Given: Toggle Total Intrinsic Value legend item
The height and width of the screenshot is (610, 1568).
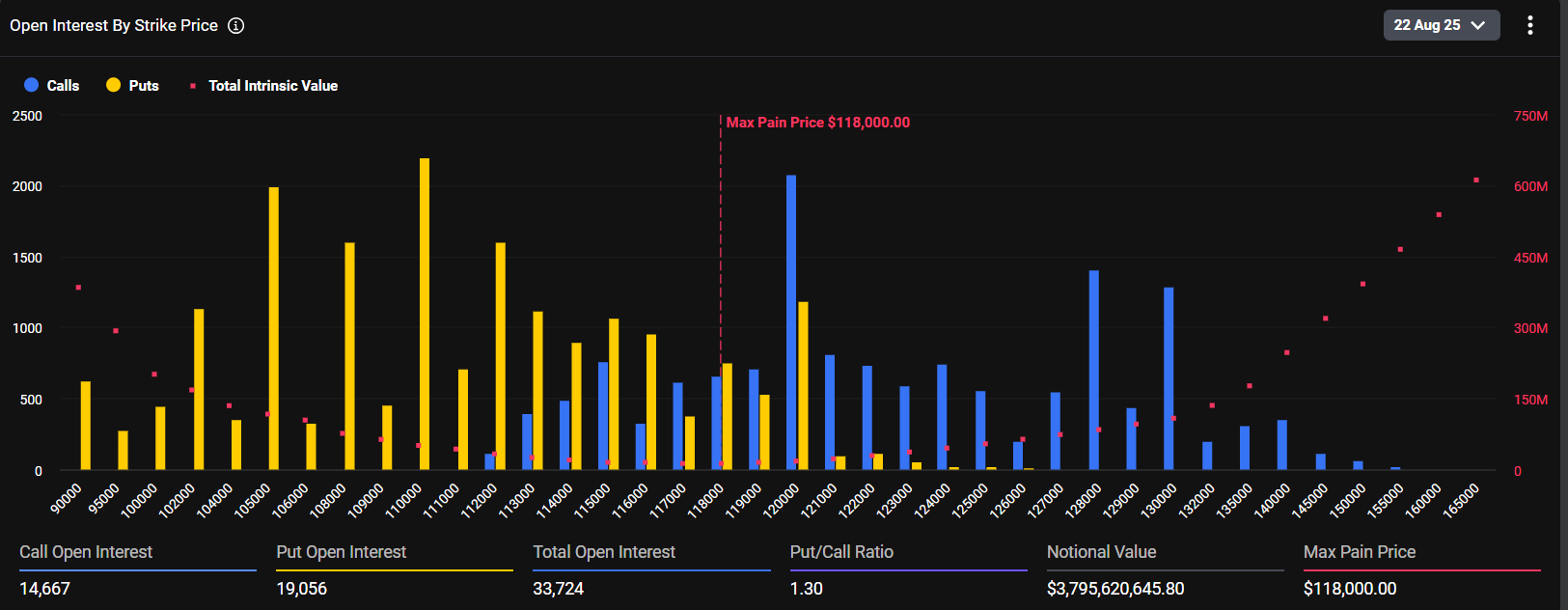Looking at the screenshot, I should [272, 86].
